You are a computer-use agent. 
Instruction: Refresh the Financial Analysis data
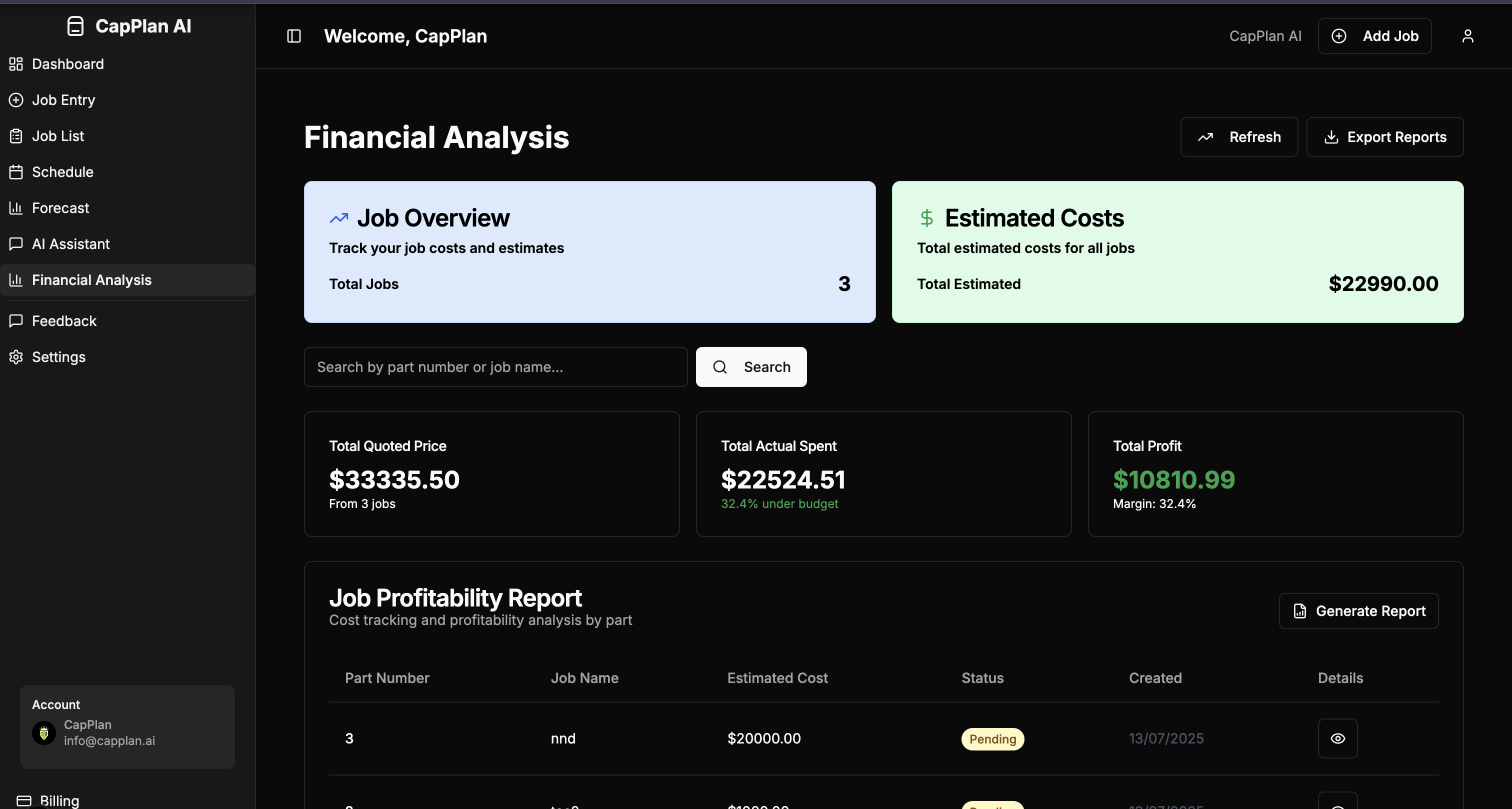click(x=1239, y=137)
